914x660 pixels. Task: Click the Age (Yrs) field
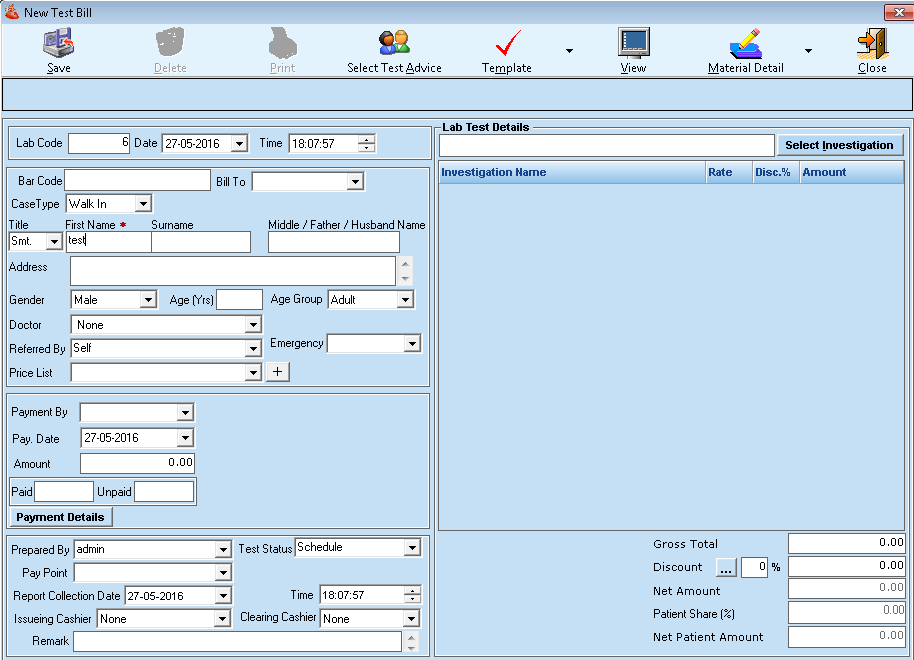[240, 300]
